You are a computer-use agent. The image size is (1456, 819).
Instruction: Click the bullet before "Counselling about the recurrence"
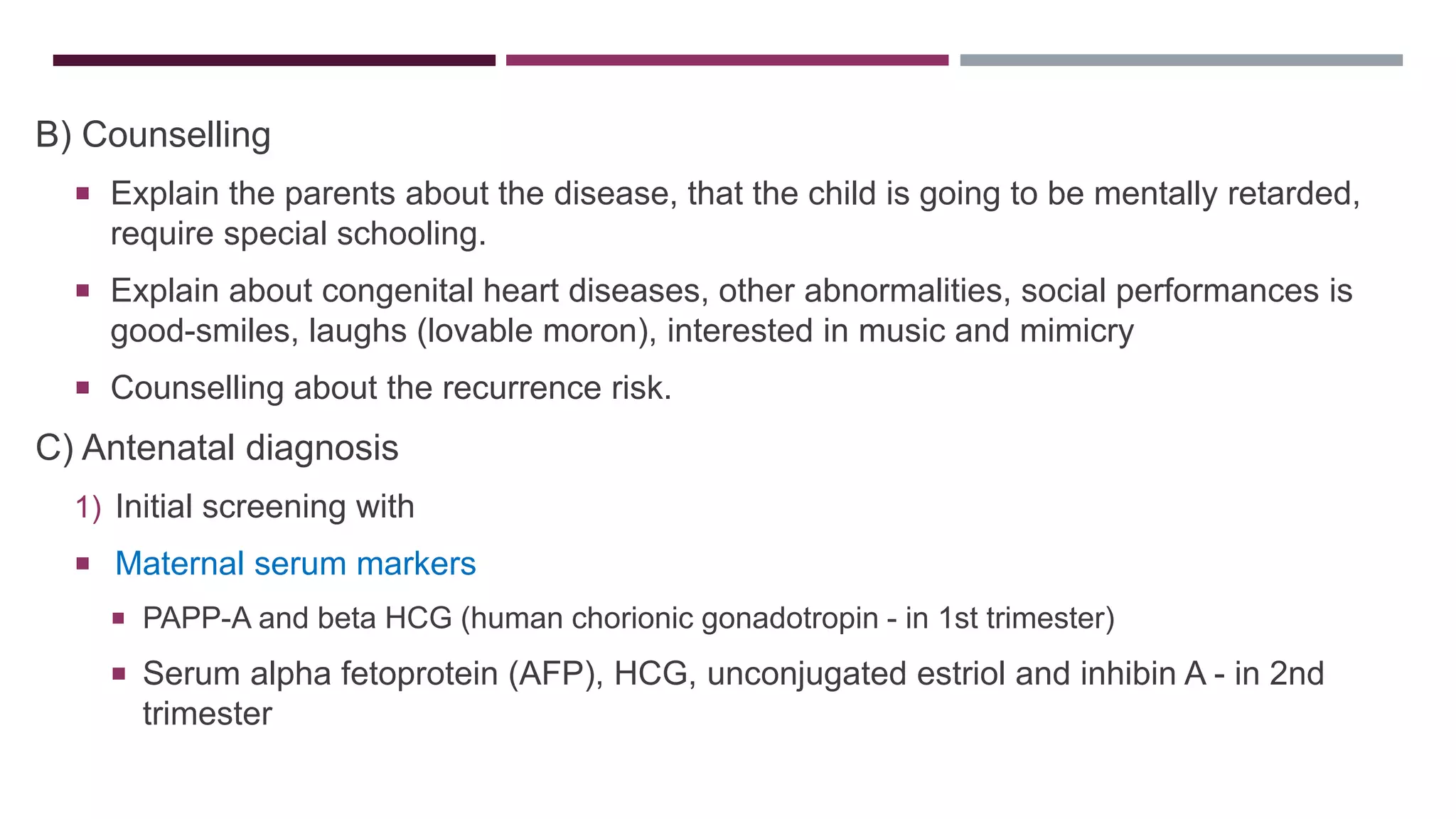pyautogui.click(x=83, y=387)
